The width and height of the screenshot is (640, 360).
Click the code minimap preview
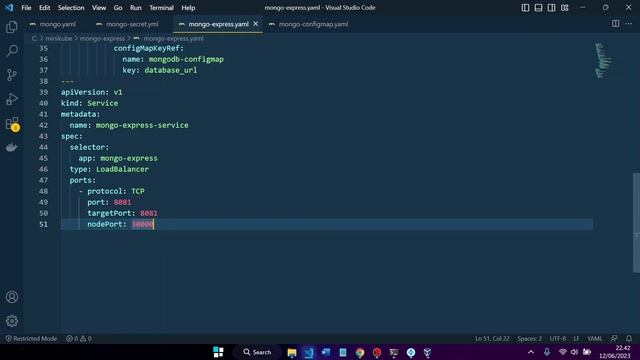click(603, 60)
